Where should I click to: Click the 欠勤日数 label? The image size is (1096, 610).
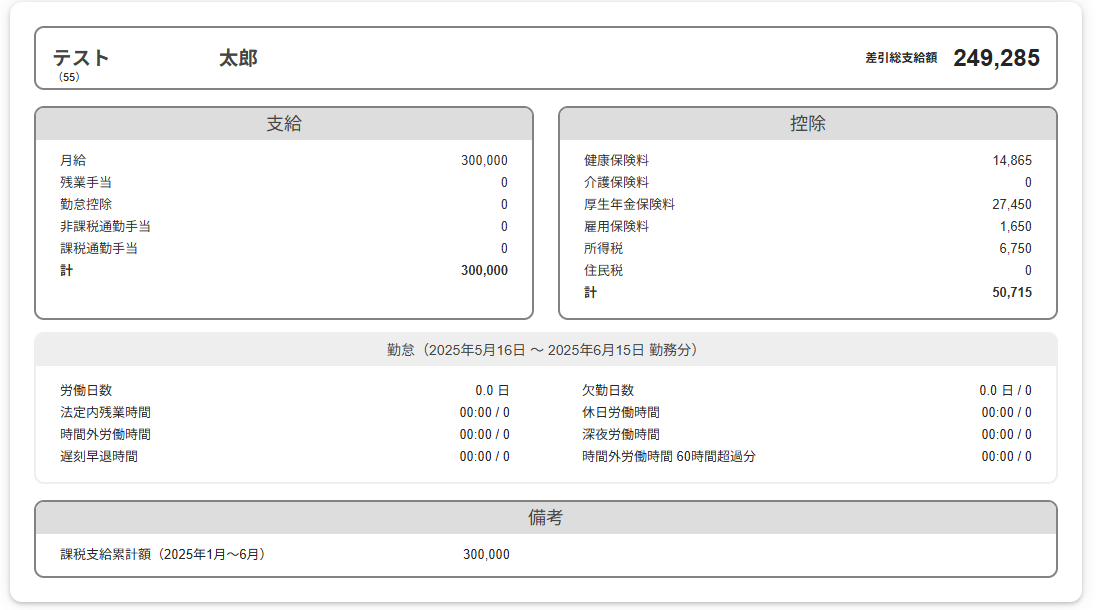(608, 391)
